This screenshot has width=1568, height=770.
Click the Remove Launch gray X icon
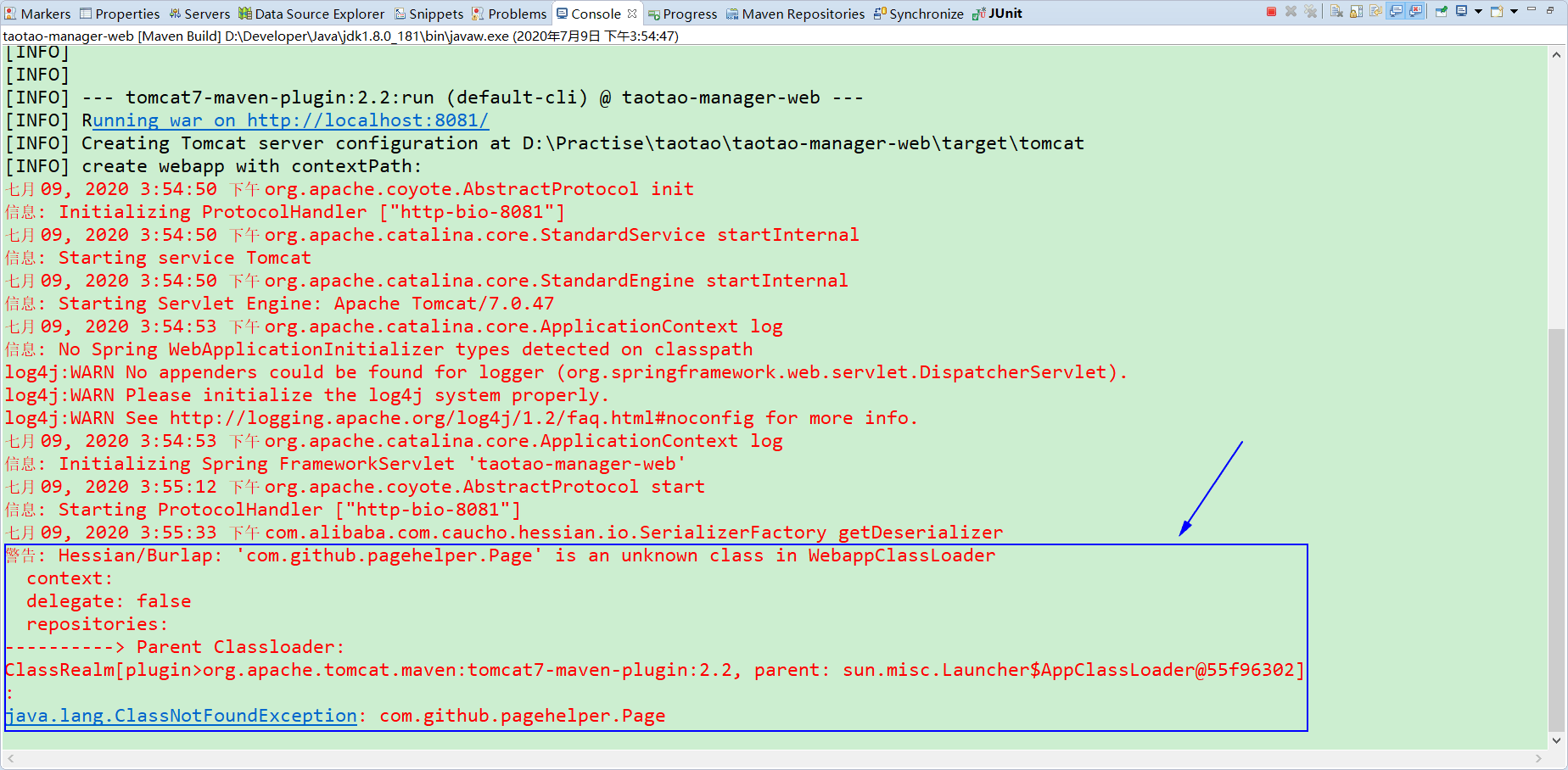pyautogui.click(x=1291, y=12)
